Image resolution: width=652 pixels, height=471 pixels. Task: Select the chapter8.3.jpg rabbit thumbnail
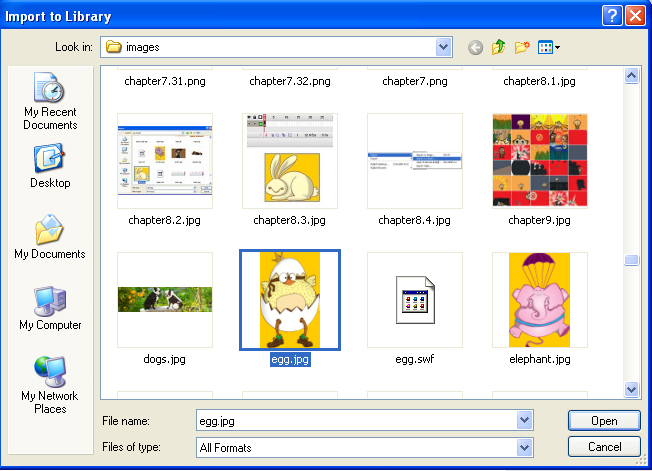(x=290, y=161)
